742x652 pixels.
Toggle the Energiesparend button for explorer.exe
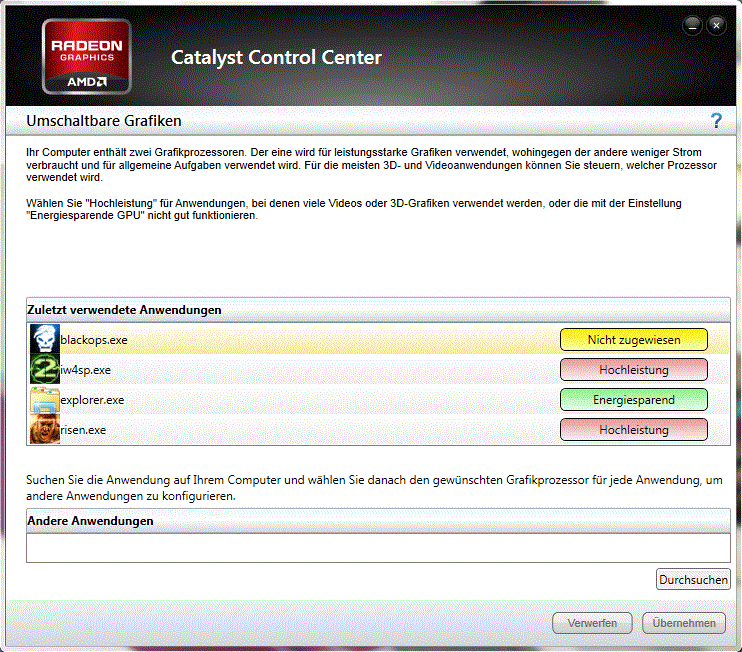coord(634,400)
